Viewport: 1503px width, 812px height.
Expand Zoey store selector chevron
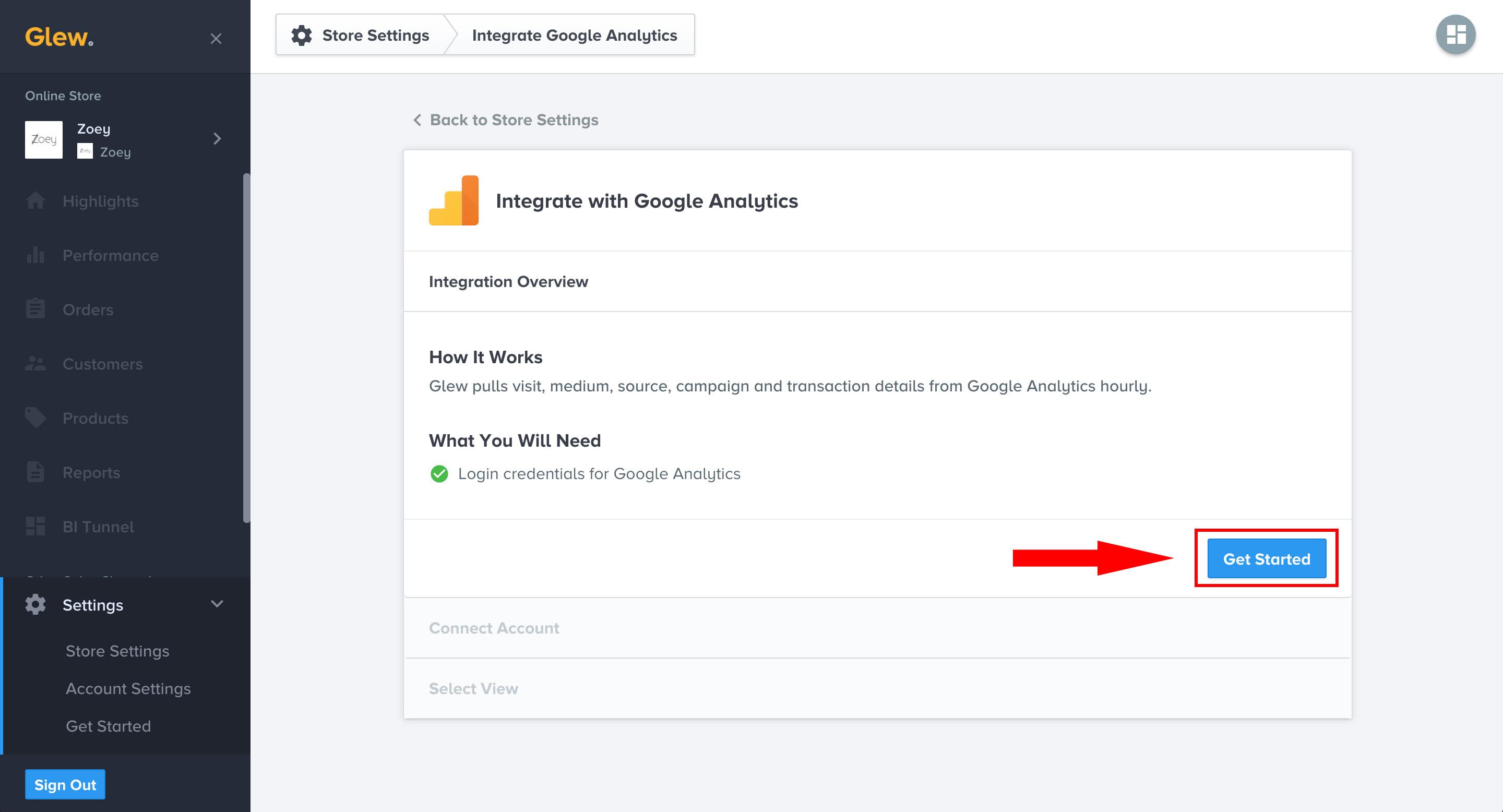(217, 139)
